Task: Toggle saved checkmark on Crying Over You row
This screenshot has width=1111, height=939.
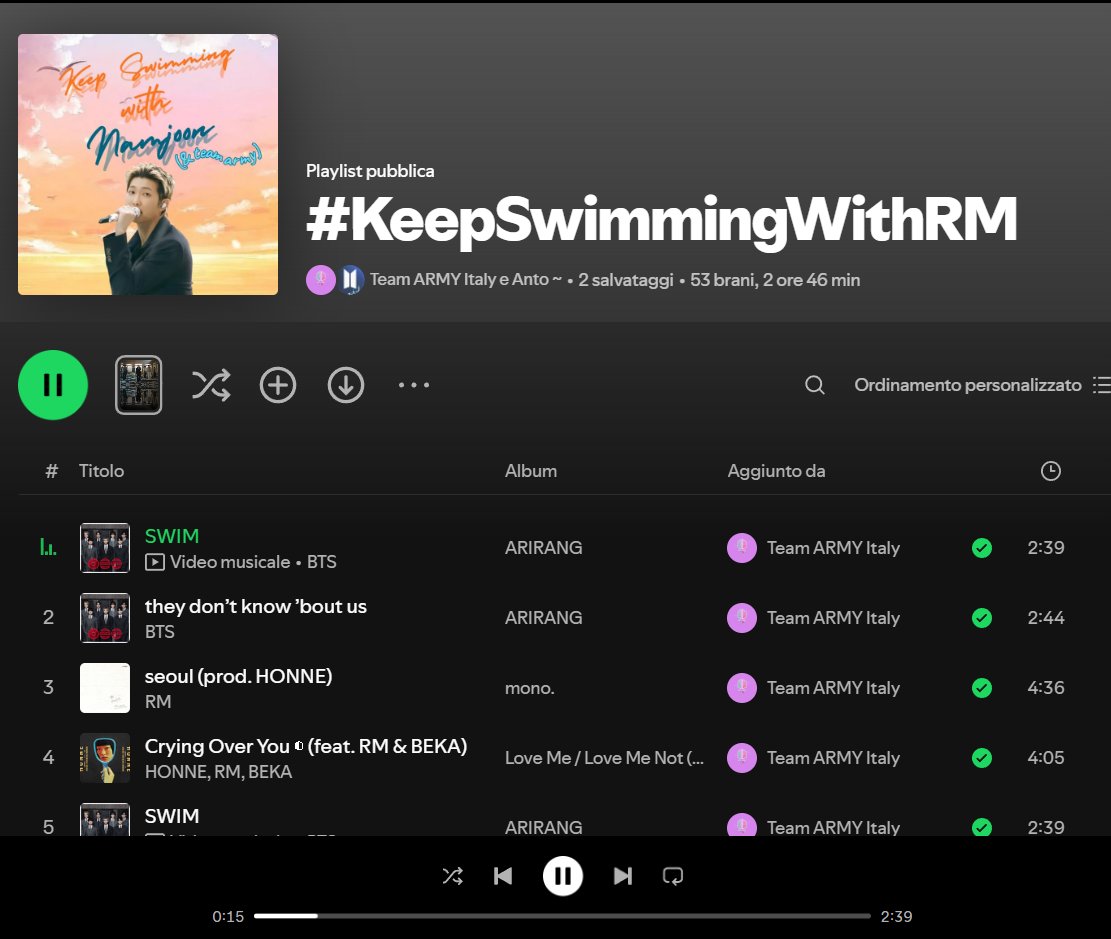Action: (982, 758)
